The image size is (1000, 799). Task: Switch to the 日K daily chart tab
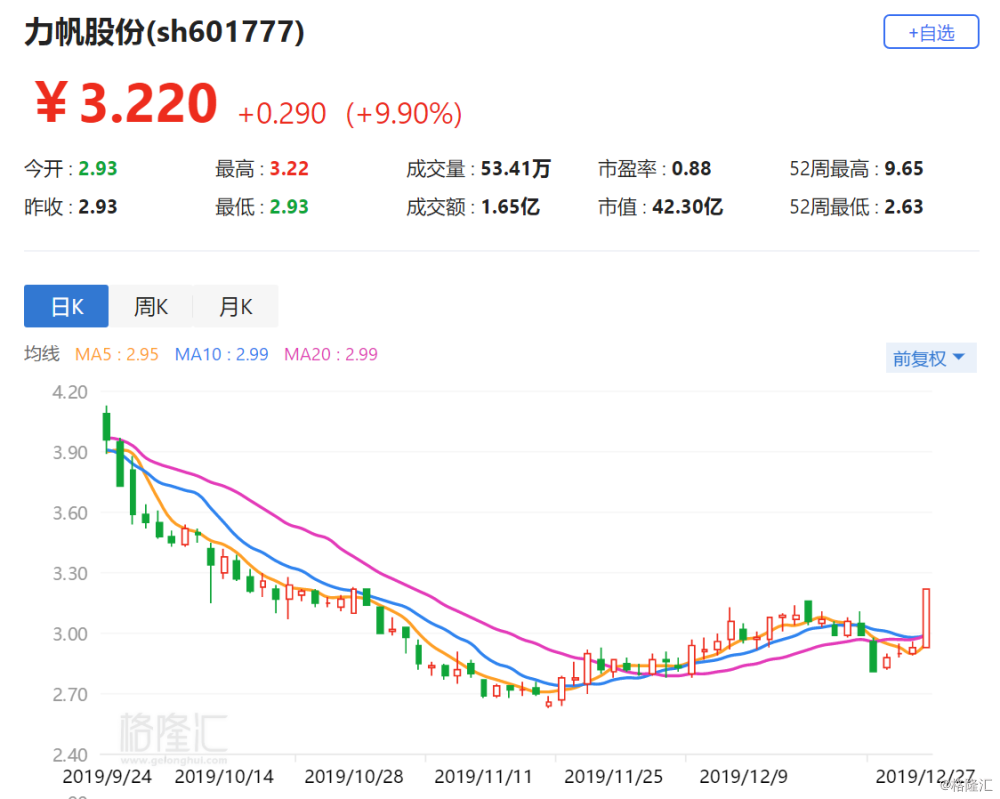(x=66, y=306)
